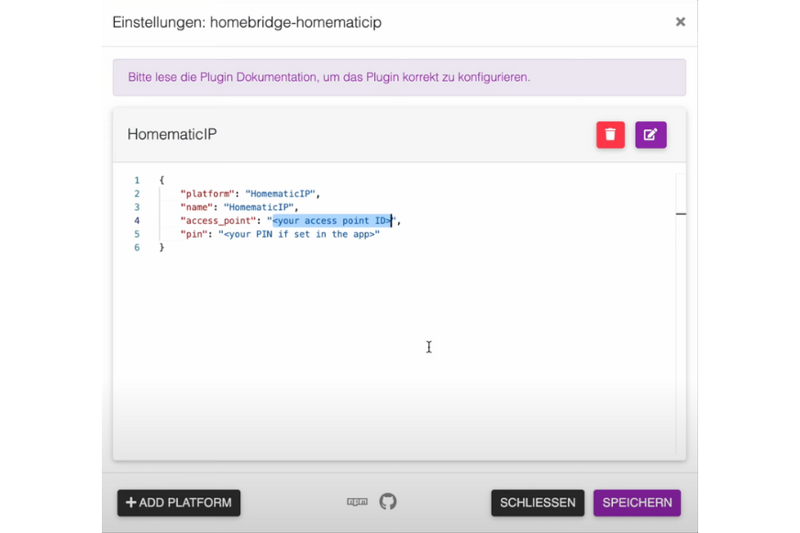Click the "access_point" key on line 4
This screenshot has height=533, width=800.
[218, 221]
